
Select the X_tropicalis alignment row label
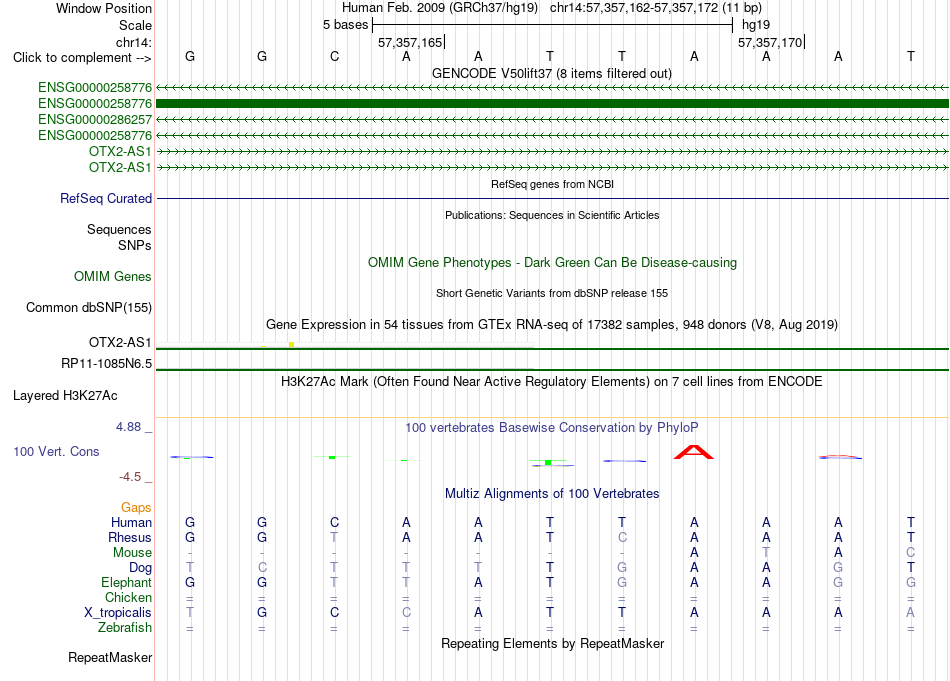(x=118, y=613)
